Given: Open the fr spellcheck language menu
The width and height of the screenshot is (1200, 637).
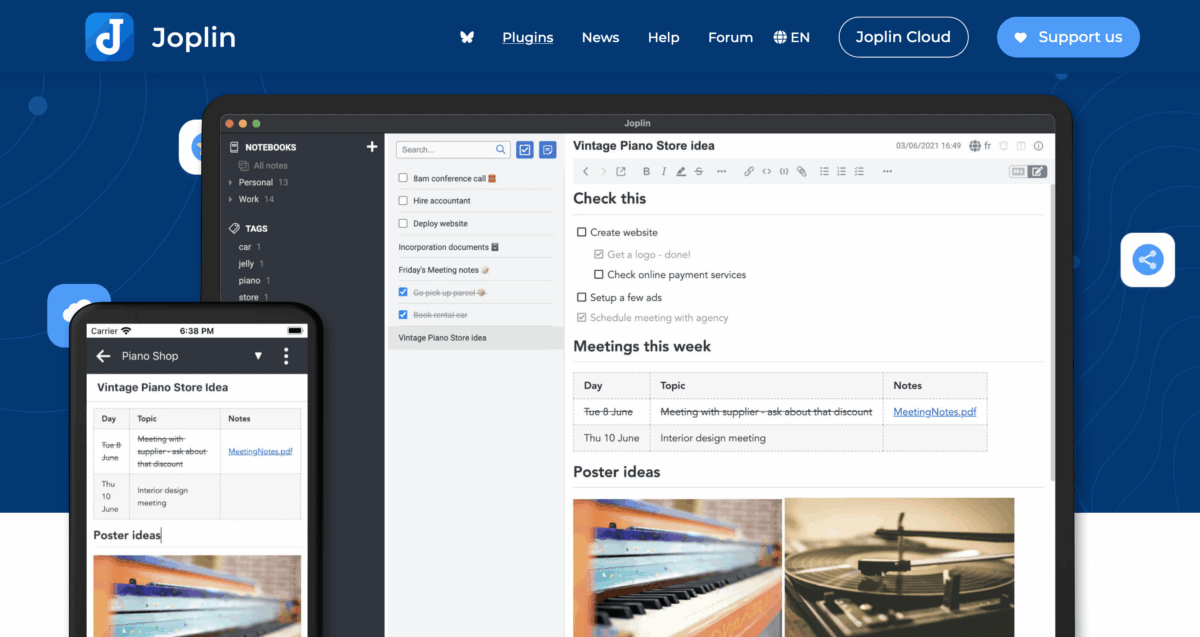Looking at the screenshot, I should tap(980, 146).
